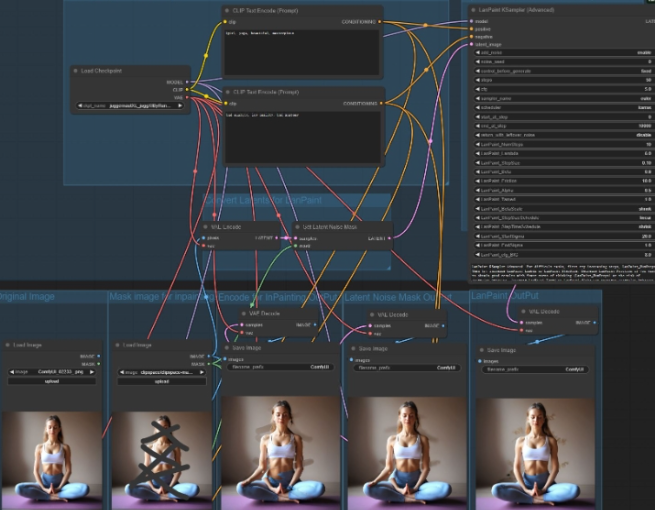Viewport: 655px width, 510px height.
Task: Select the LanPaint OutPut group title
Action: click(x=505, y=297)
